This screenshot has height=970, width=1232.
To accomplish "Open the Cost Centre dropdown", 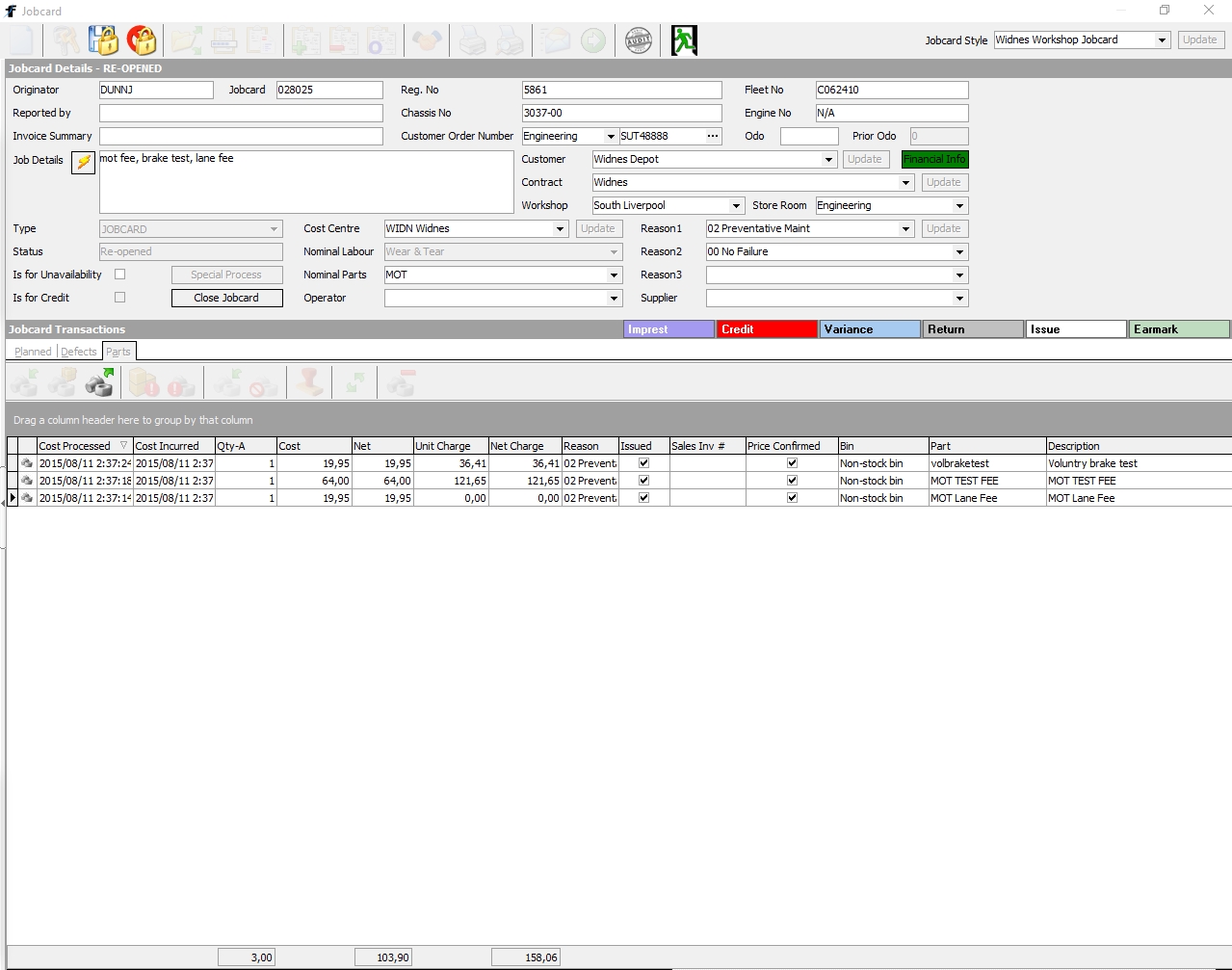I will pyautogui.click(x=560, y=228).
